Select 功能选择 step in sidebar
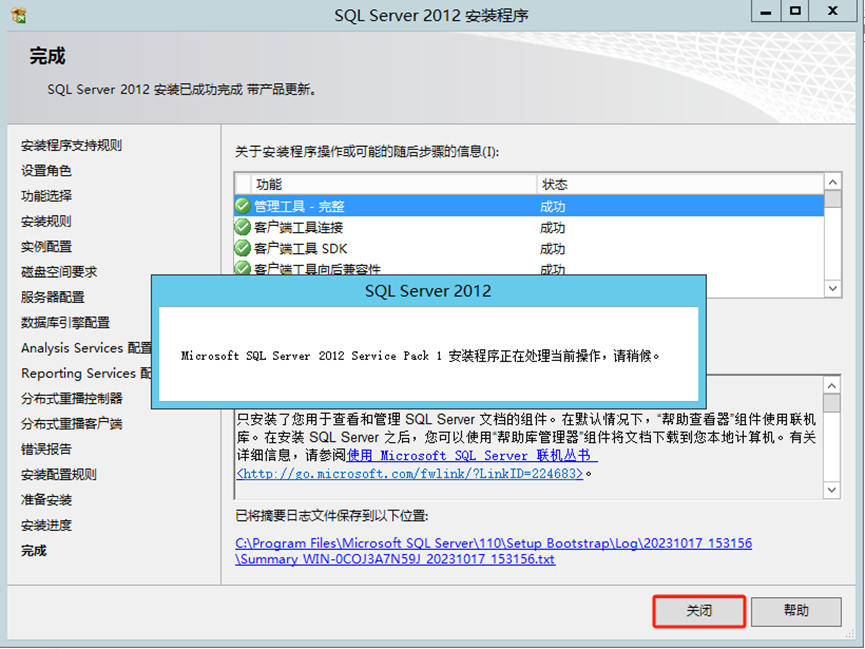865x649 pixels. coord(46,196)
